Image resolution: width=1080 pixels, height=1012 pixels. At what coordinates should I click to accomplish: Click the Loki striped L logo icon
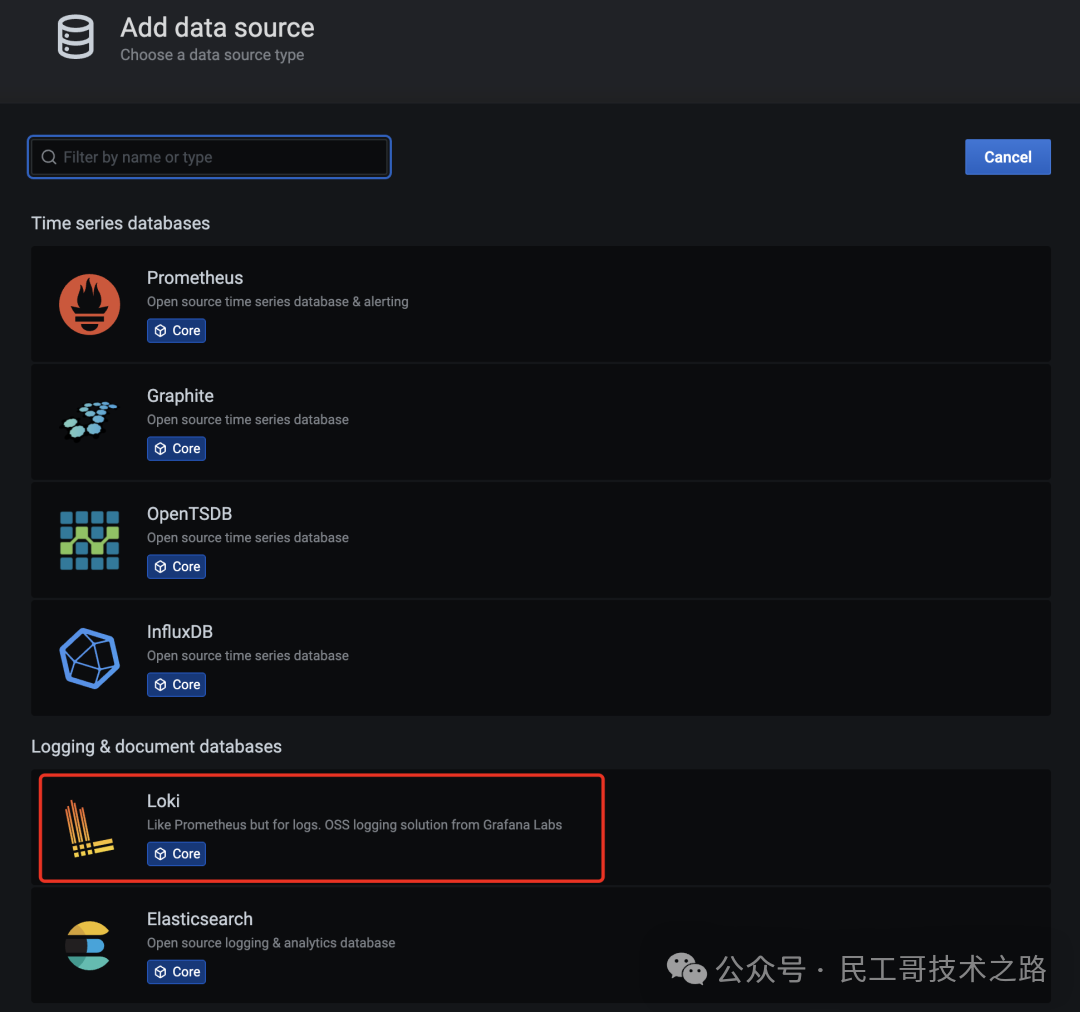(x=89, y=828)
